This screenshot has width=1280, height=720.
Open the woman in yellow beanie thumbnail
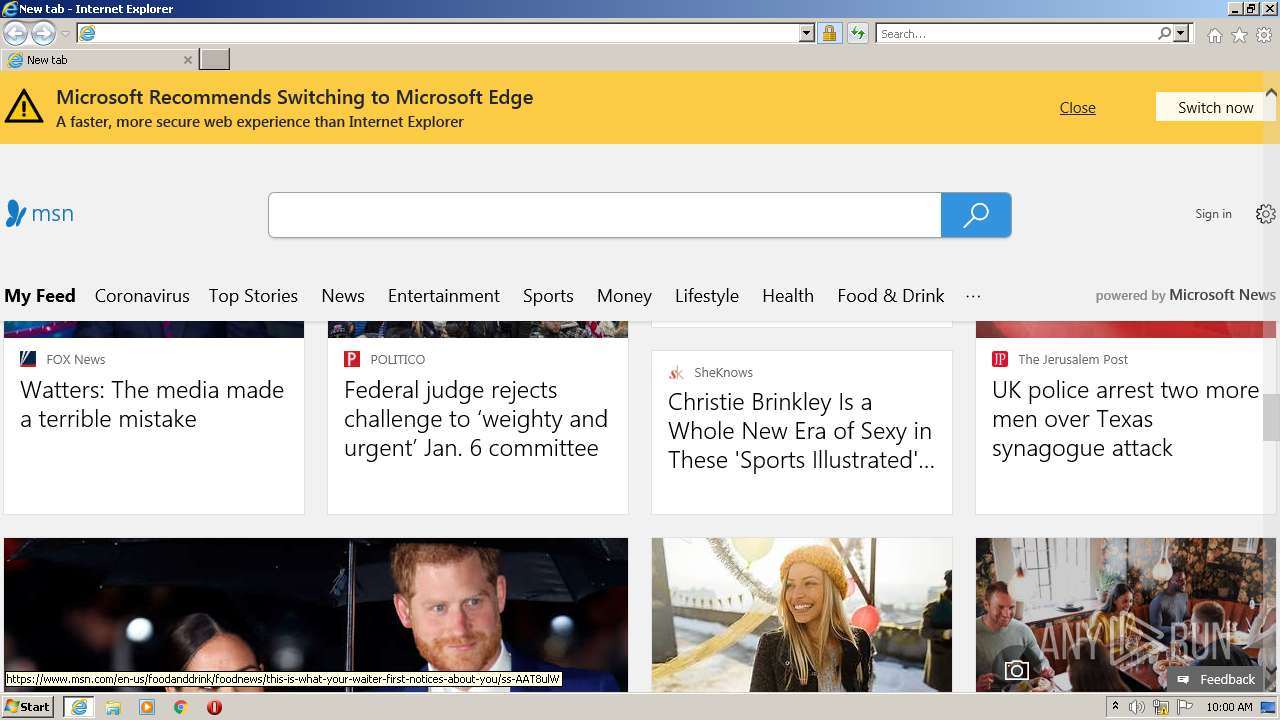click(802, 615)
